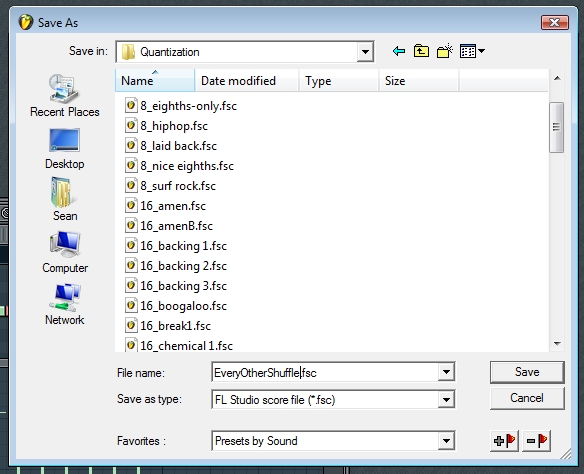
Task: Open Recent Places in sidebar
Action: (64, 96)
